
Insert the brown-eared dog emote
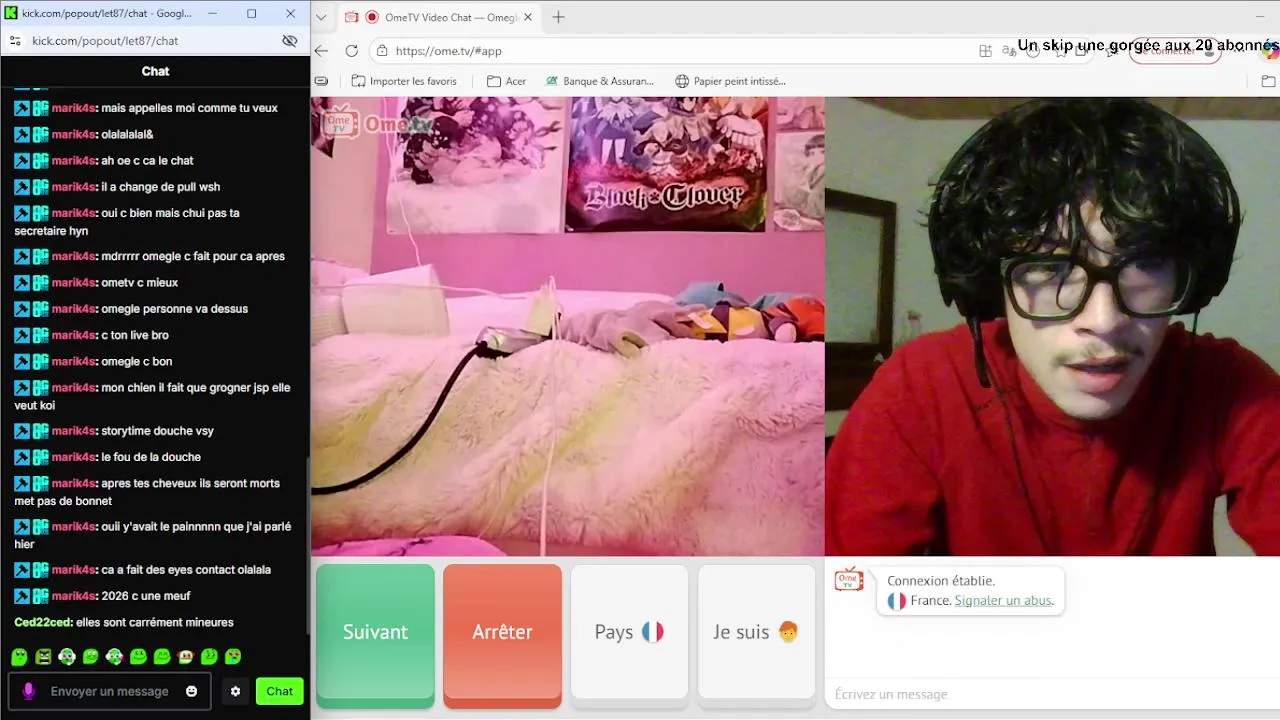185,657
